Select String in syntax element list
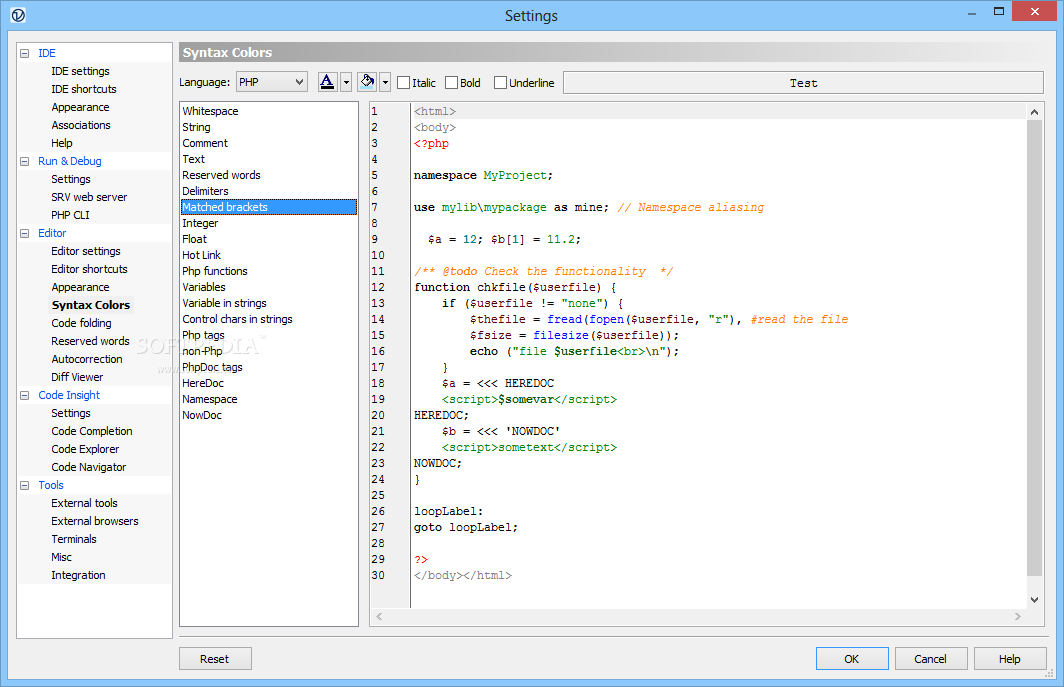Viewport: 1064px width, 687px height. 196,127
